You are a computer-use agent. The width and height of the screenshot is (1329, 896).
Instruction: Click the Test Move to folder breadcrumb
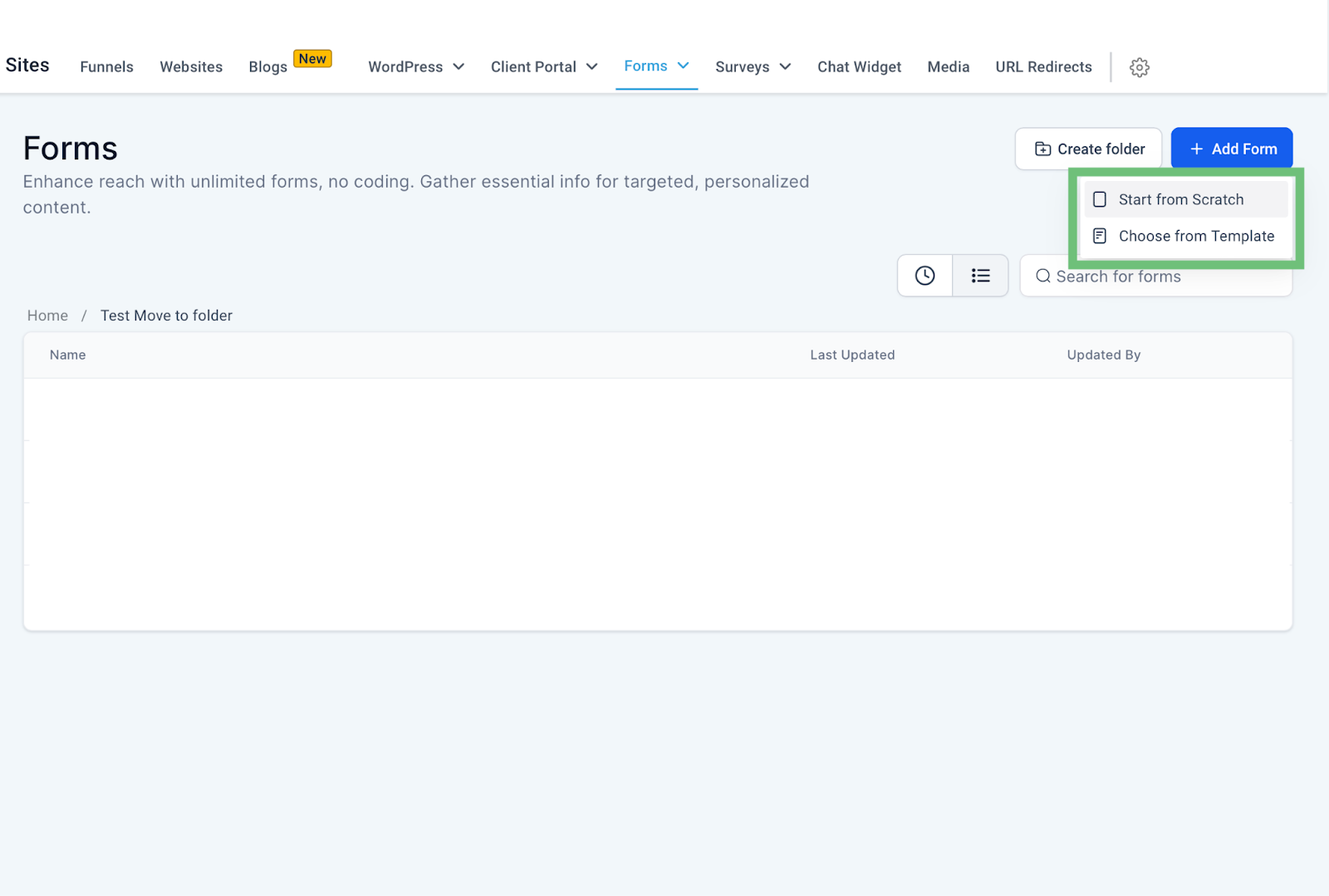click(166, 316)
